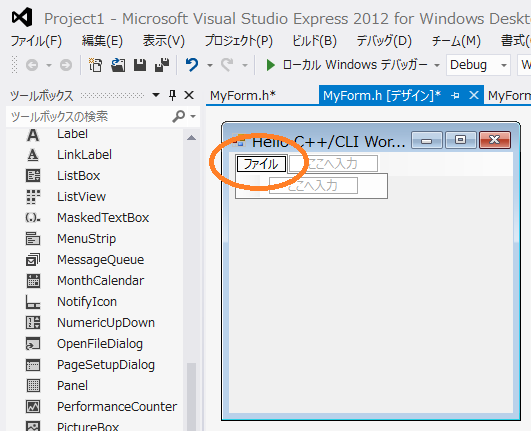Click the save all toolbar icon
Viewport: 531px width, 431px height.
coord(162,65)
